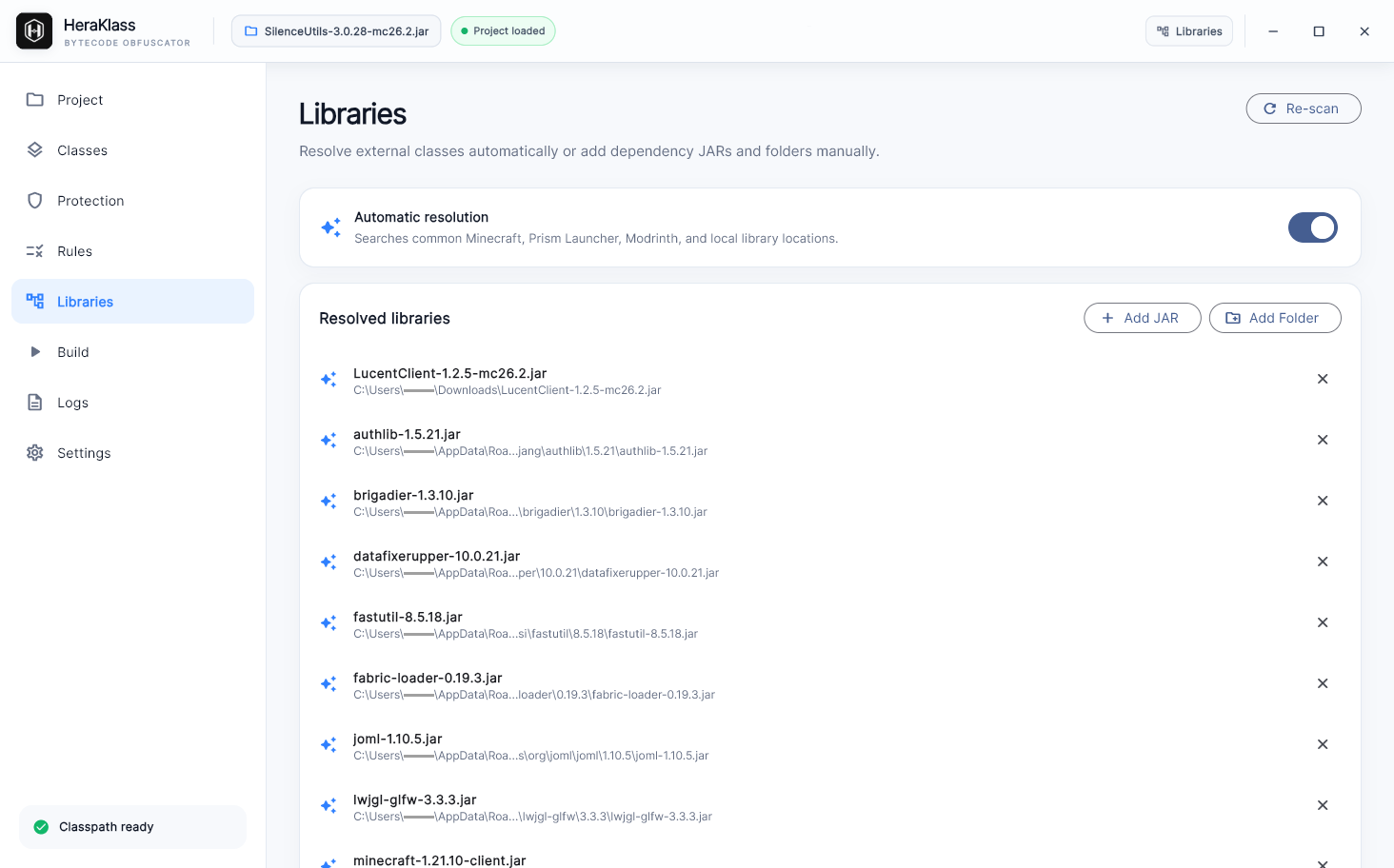The height and width of the screenshot is (868, 1394).
Task: Remove fastutil-8.5.18.jar library
Action: click(x=1322, y=622)
